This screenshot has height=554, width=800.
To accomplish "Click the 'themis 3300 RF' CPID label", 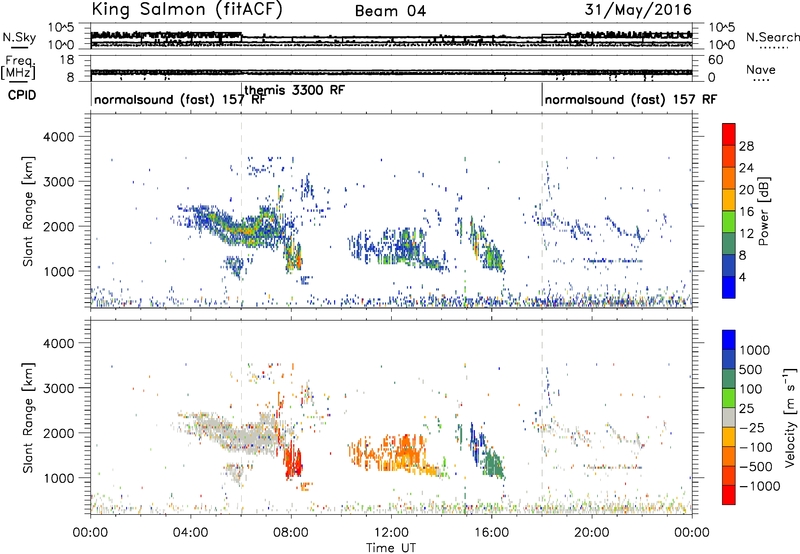I will [294, 90].
